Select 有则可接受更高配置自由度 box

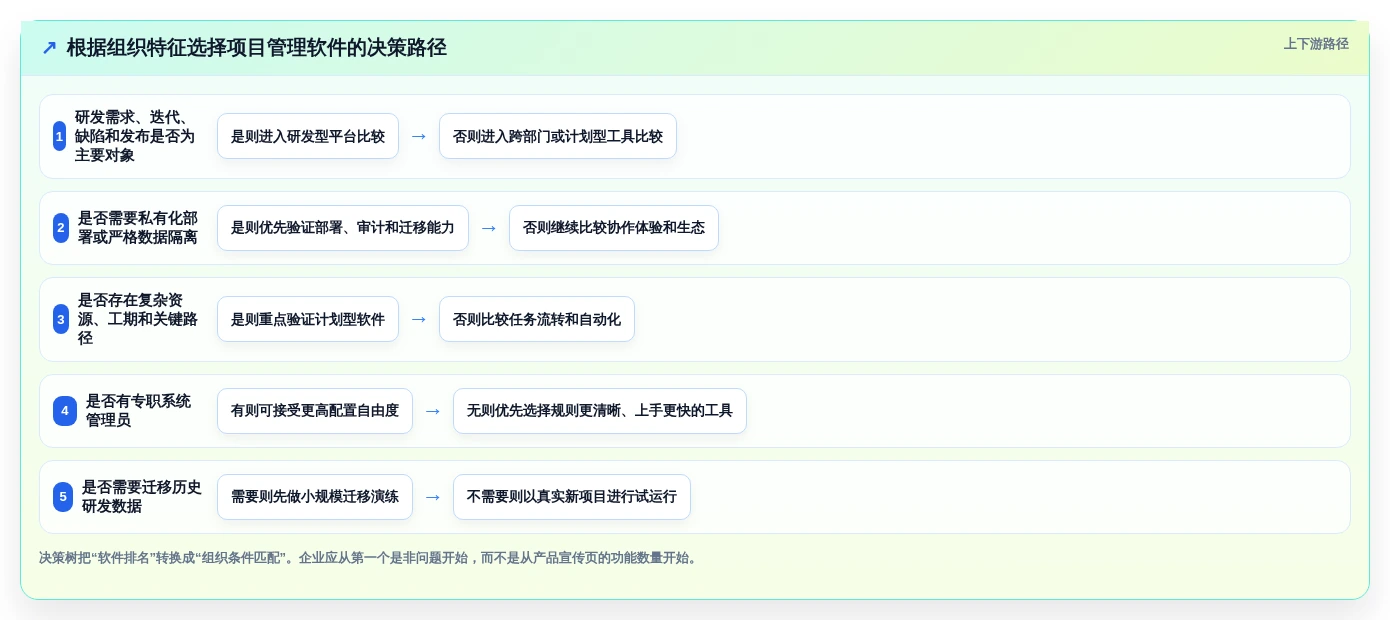coord(315,411)
